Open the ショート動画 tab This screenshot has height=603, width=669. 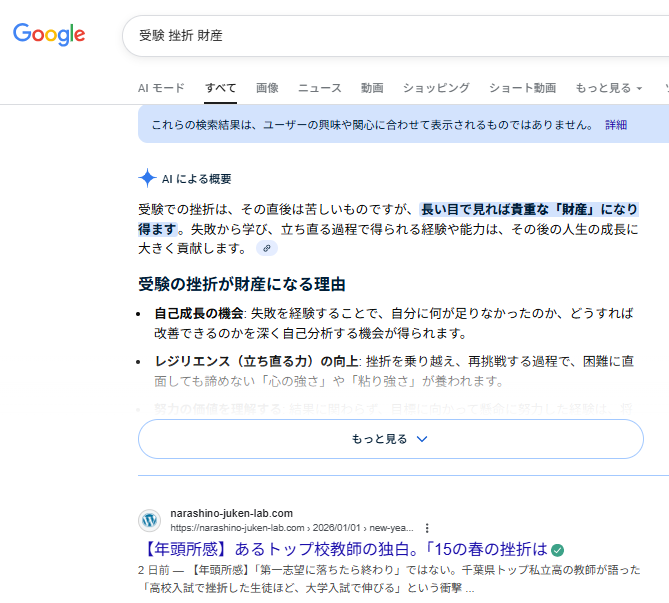point(522,88)
